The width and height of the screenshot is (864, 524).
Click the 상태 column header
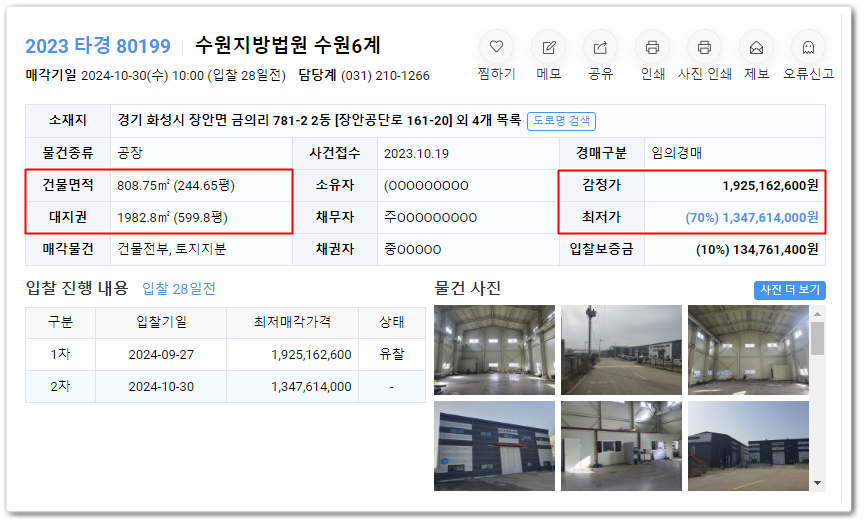(x=392, y=322)
